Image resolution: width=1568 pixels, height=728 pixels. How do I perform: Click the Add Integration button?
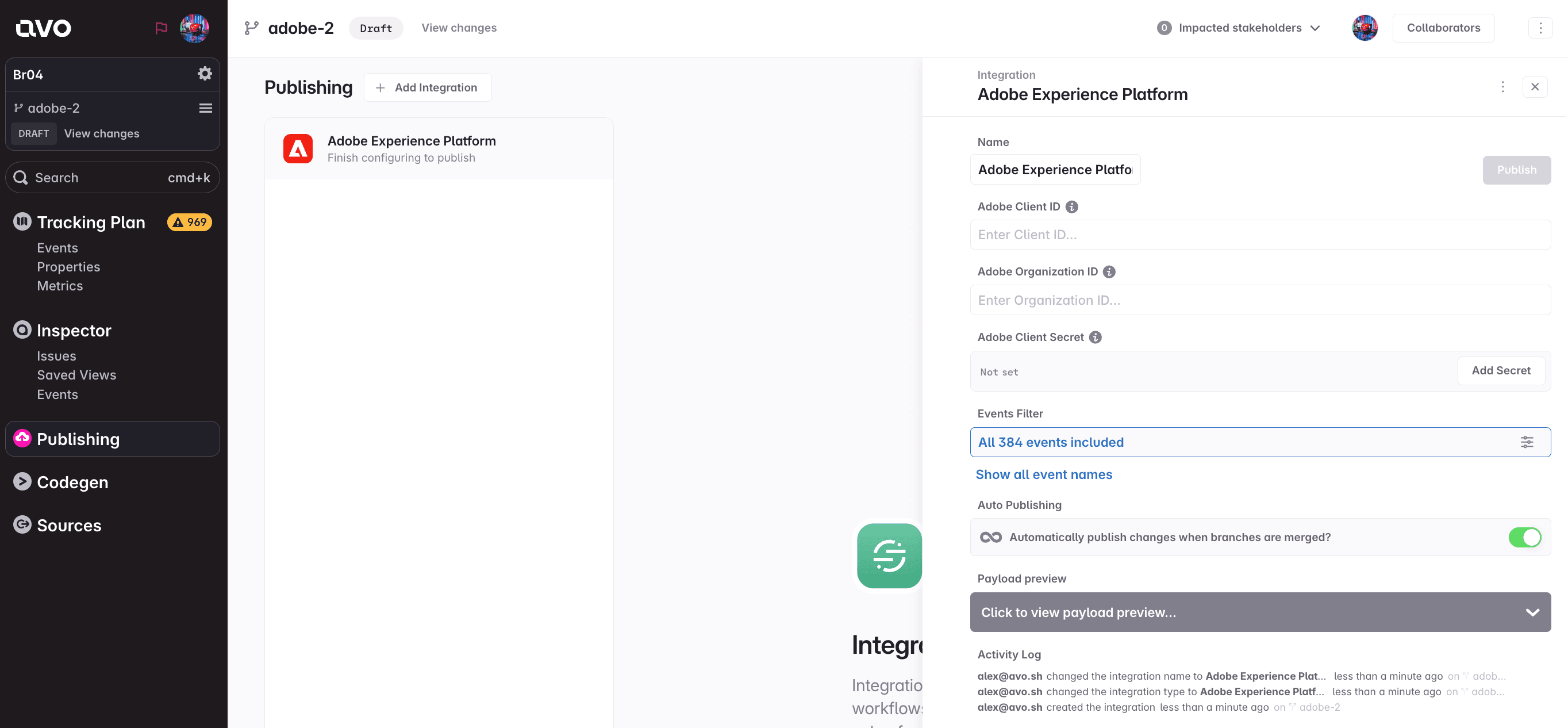[x=427, y=87]
